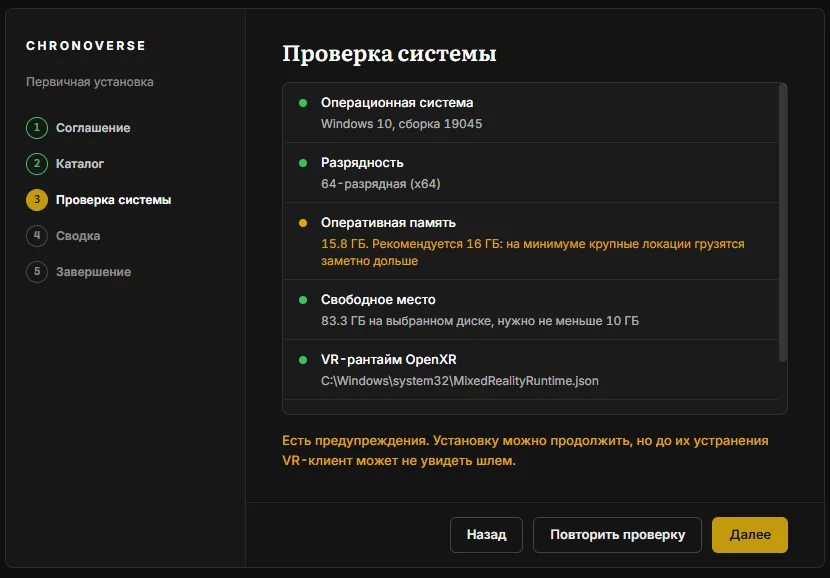This screenshot has height=578, width=830.
Task: Click green status dot for VR-рантайм OpenXR
Action: pyautogui.click(x=303, y=360)
